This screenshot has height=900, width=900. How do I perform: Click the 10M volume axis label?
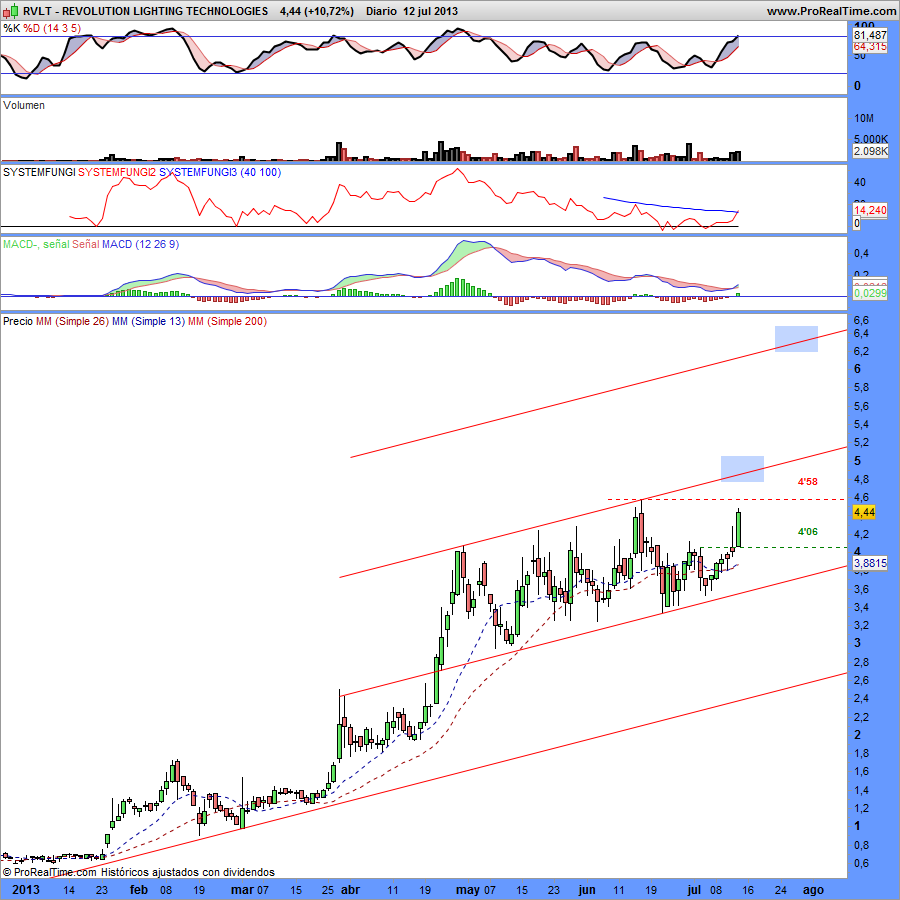point(864,118)
